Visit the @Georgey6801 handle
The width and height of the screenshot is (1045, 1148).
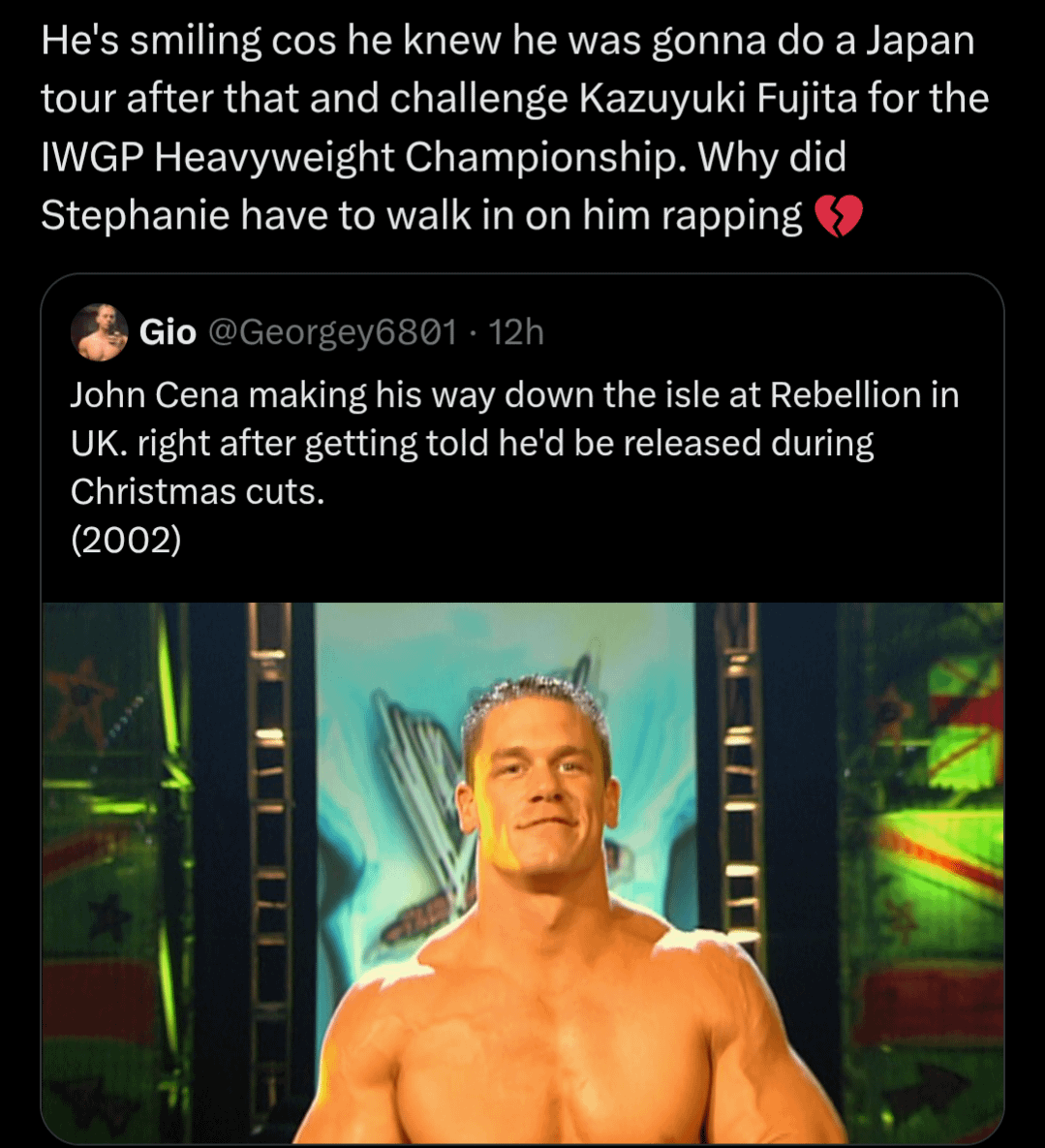point(333,332)
